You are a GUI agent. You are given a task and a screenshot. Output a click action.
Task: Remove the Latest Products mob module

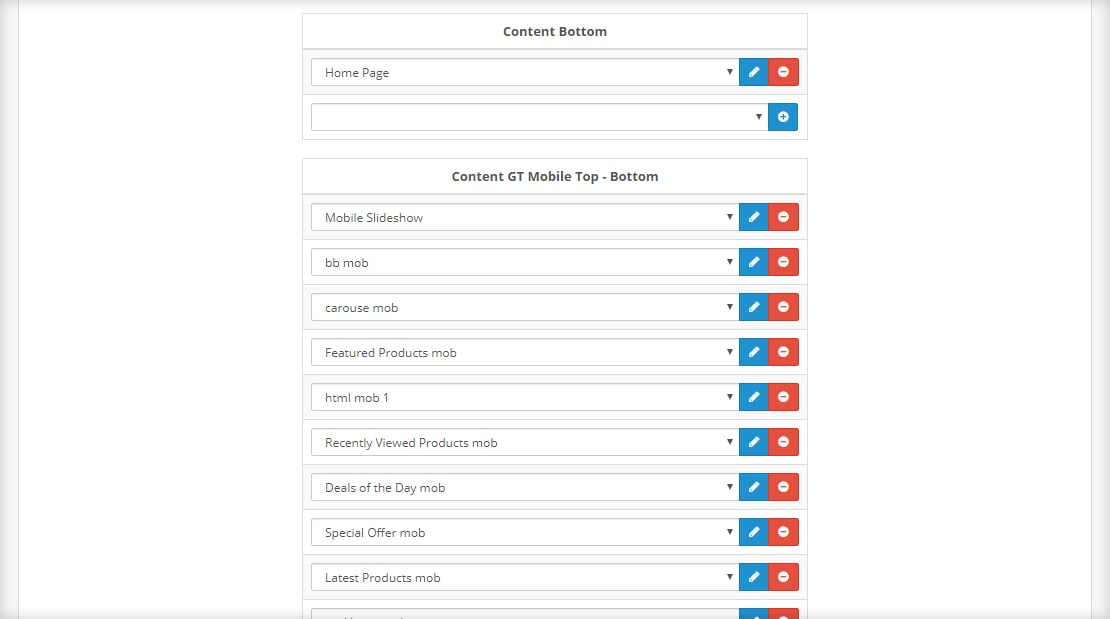[x=784, y=577]
